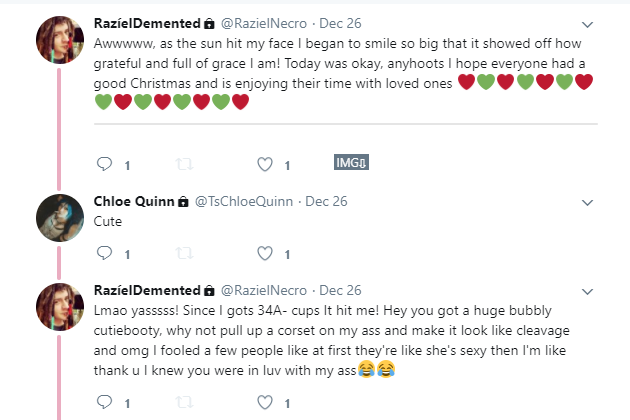
Task: Like the first RazielDemented Christmas tweet
Action: (x=265, y=164)
